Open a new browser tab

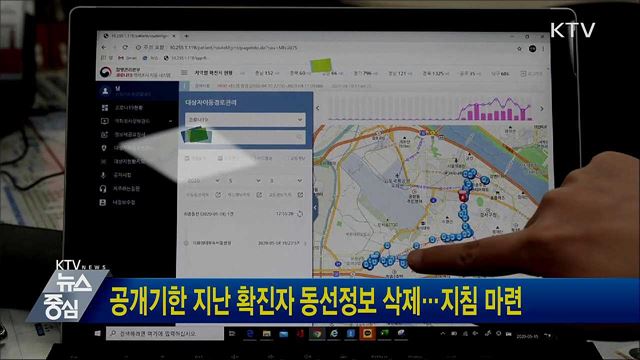[186, 36]
